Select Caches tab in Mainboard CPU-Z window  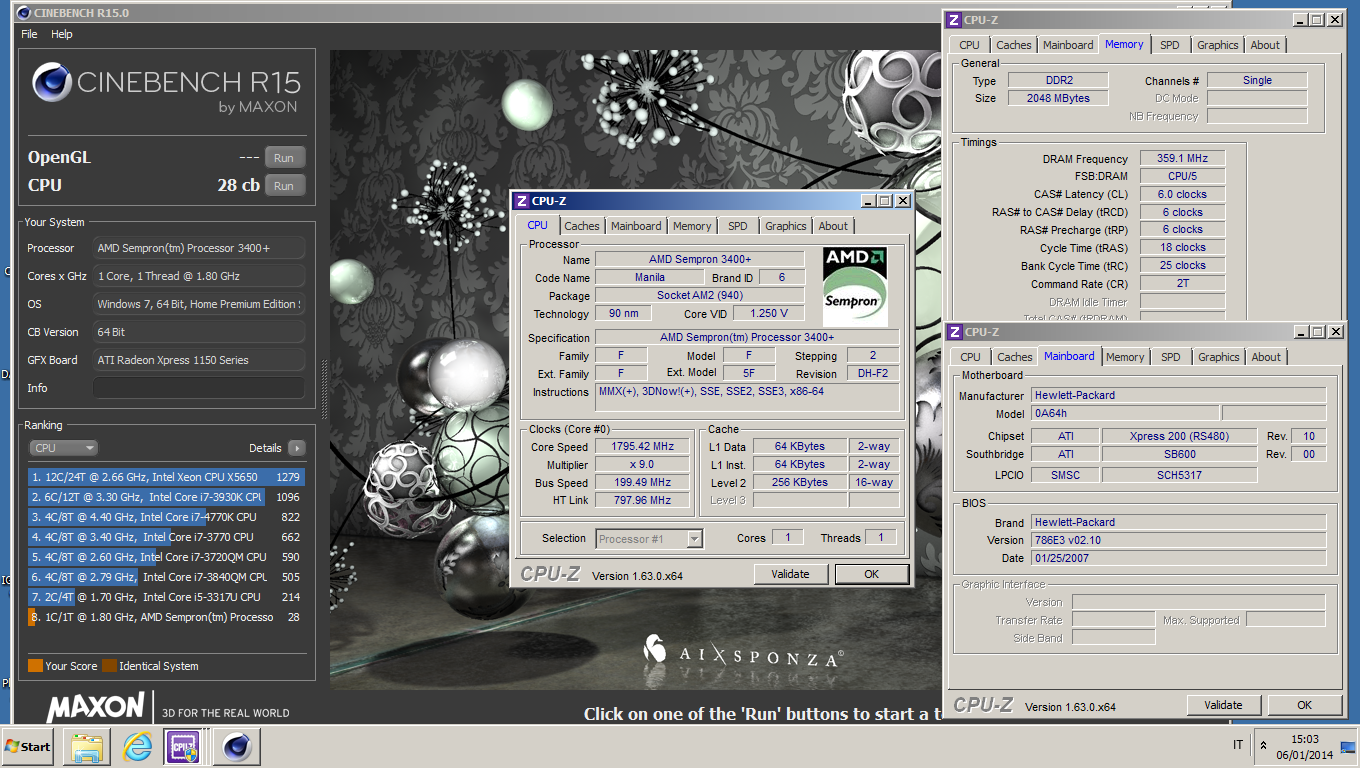click(x=1015, y=357)
